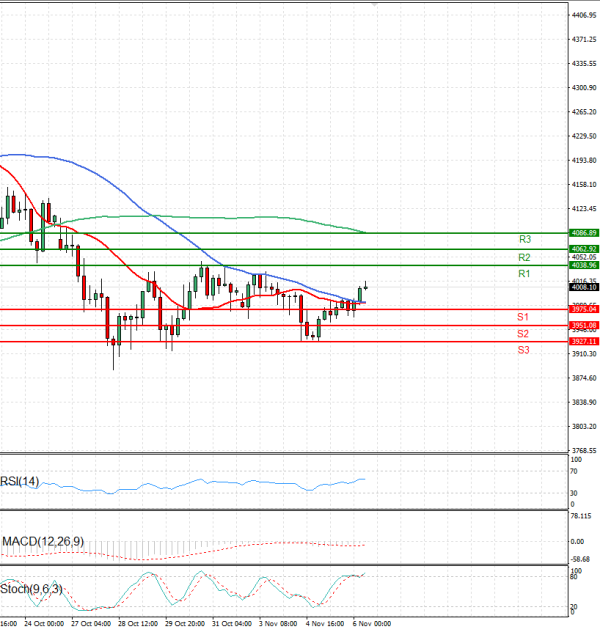The width and height of the screenshot is (600, 632).
Task: Click the green 4086.89 price tag
Action: click(x=583, y=233)
